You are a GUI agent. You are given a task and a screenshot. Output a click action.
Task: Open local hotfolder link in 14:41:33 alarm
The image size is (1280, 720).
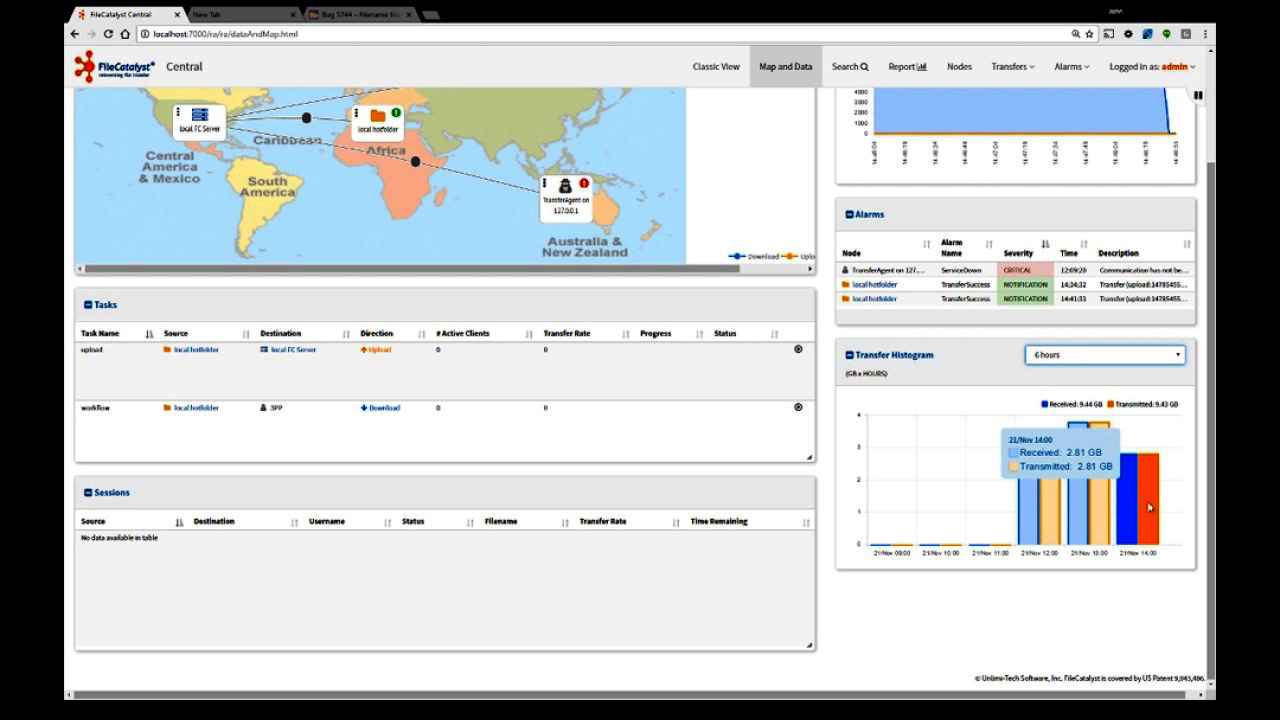874,299
